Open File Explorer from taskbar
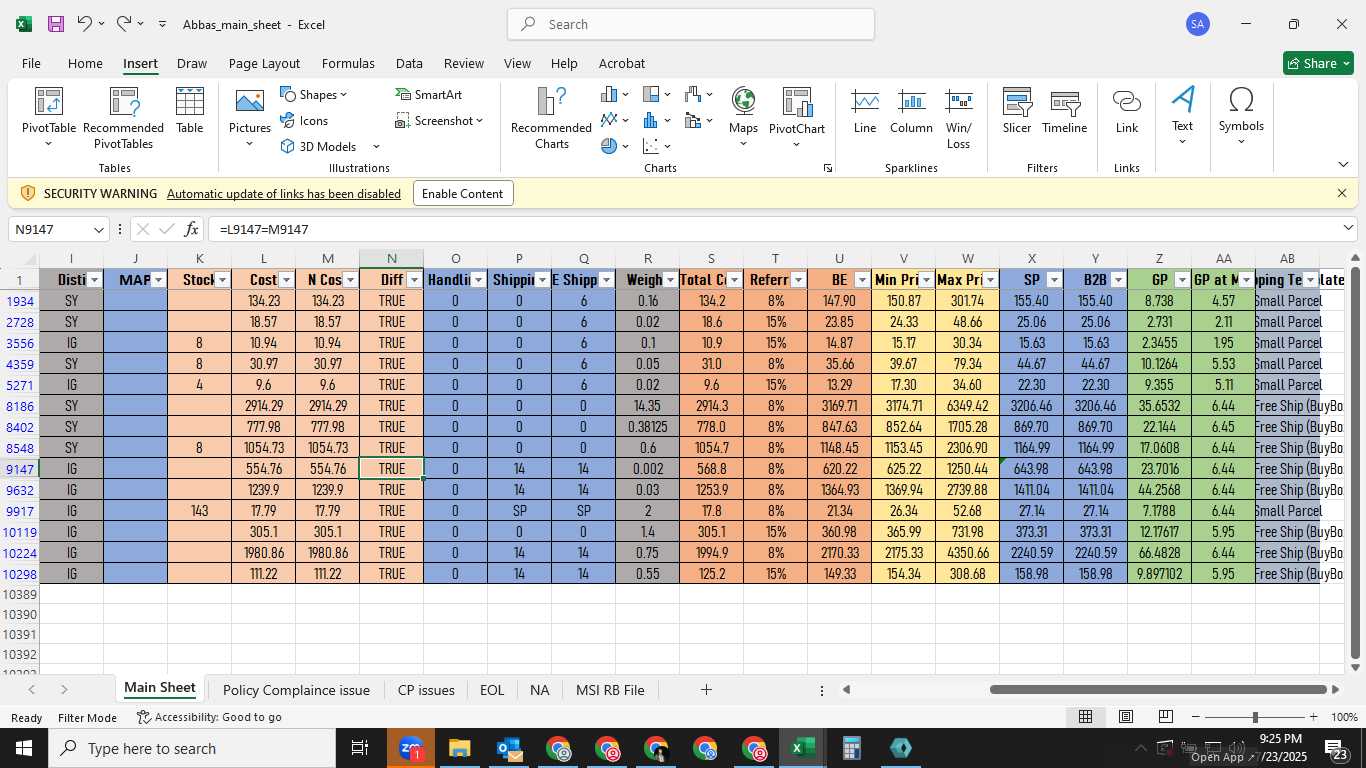 (x=459, y=748)
